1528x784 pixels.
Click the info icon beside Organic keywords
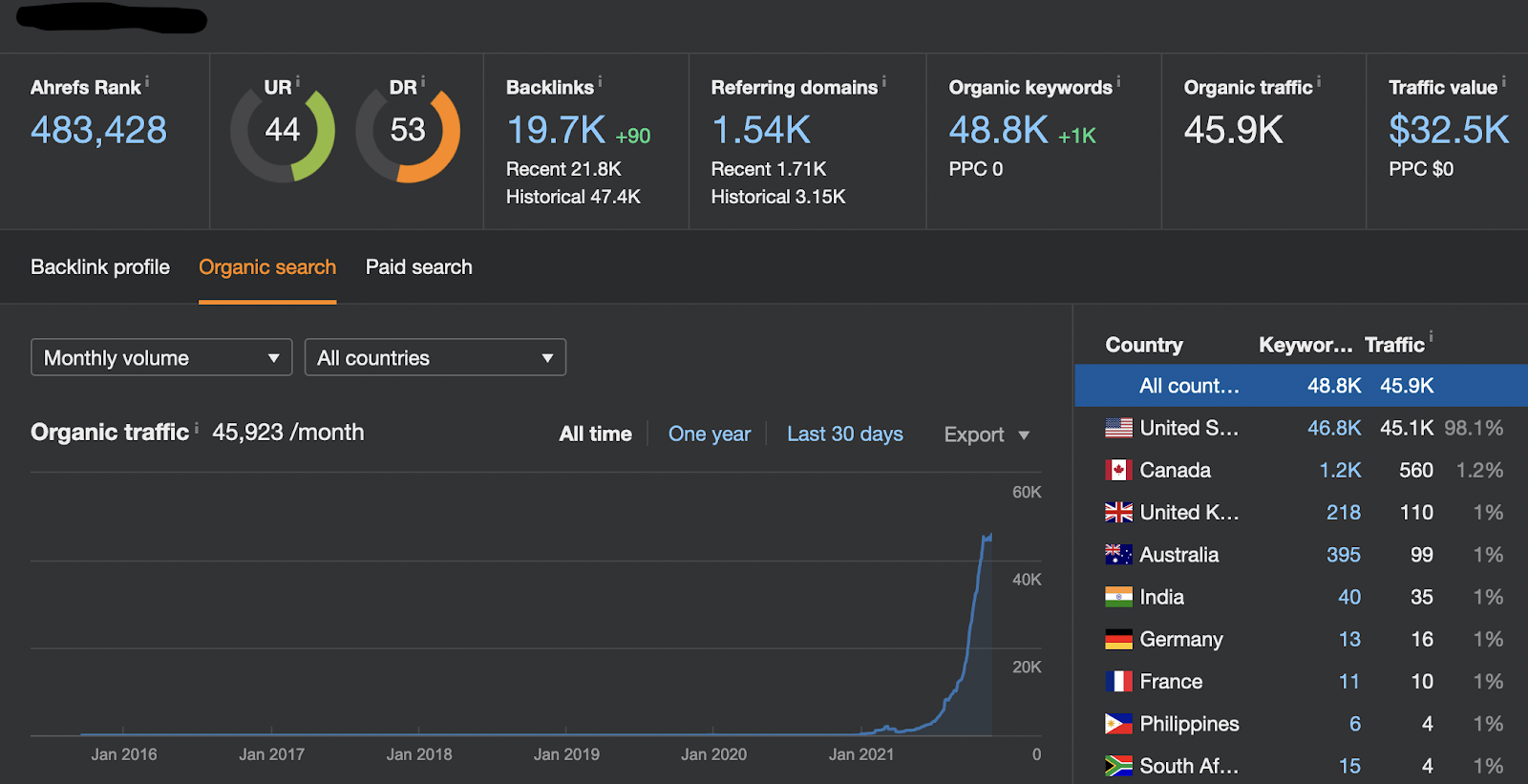[x=1119, y=81]
